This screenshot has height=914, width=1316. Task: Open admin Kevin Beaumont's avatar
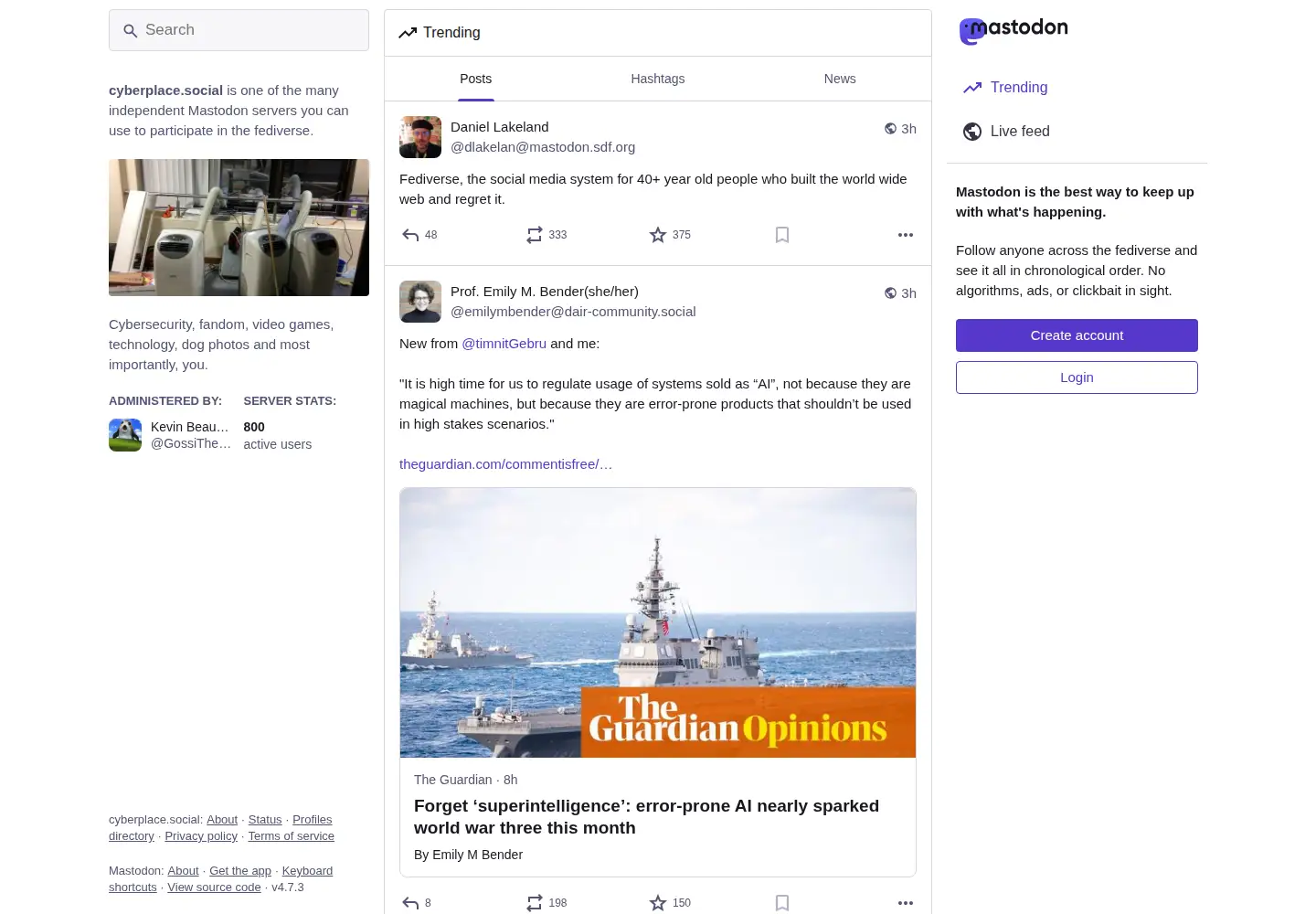point(125,435)
